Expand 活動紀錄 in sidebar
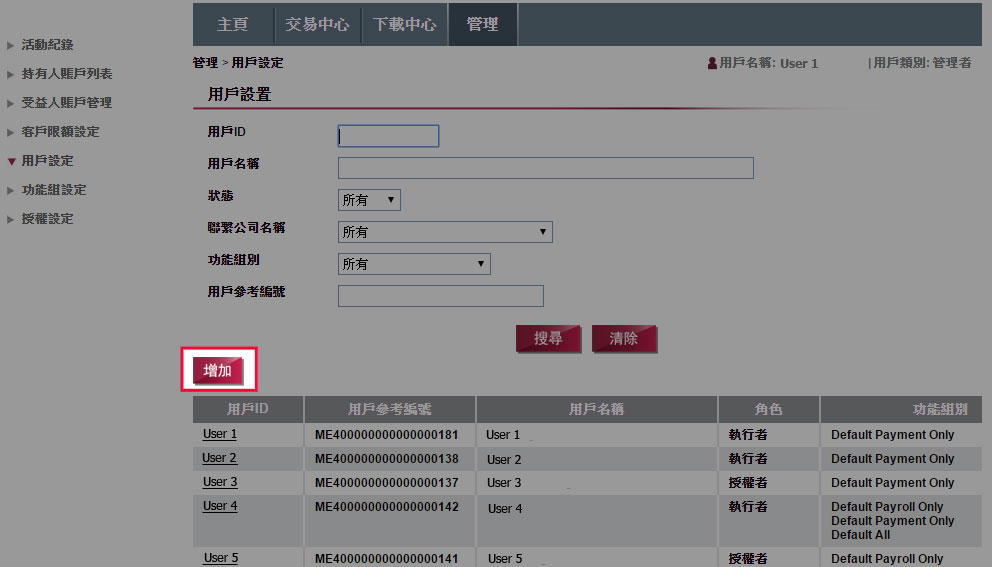Viewport: 992px width, 567px height. (x=47, y=45)
